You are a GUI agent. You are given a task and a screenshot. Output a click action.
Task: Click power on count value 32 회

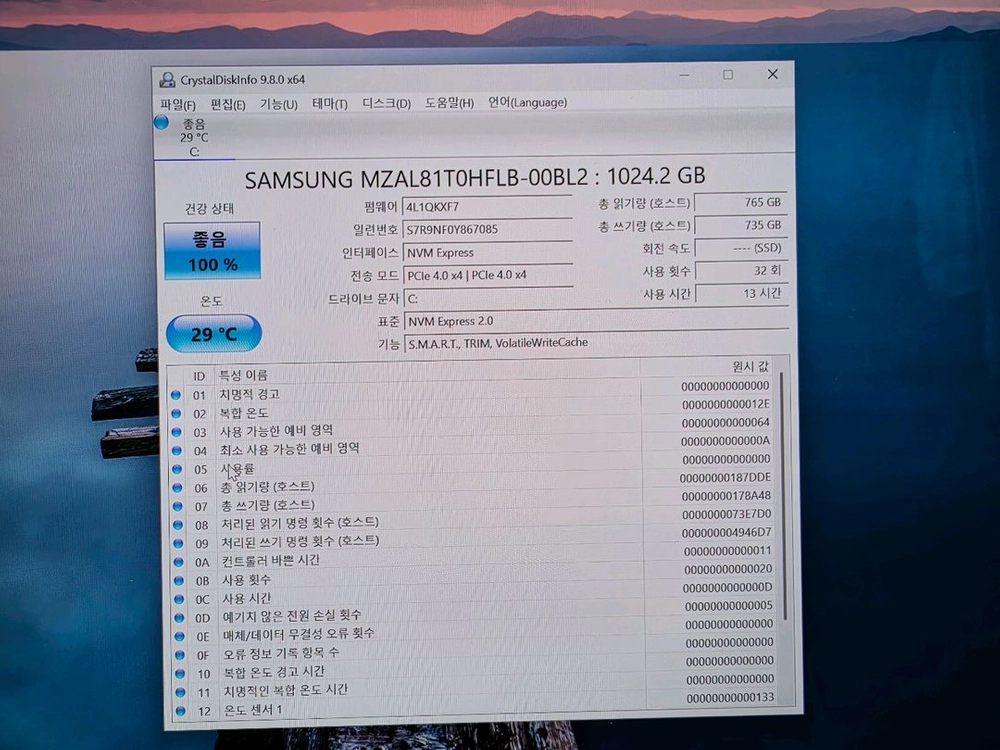point(741,270)
